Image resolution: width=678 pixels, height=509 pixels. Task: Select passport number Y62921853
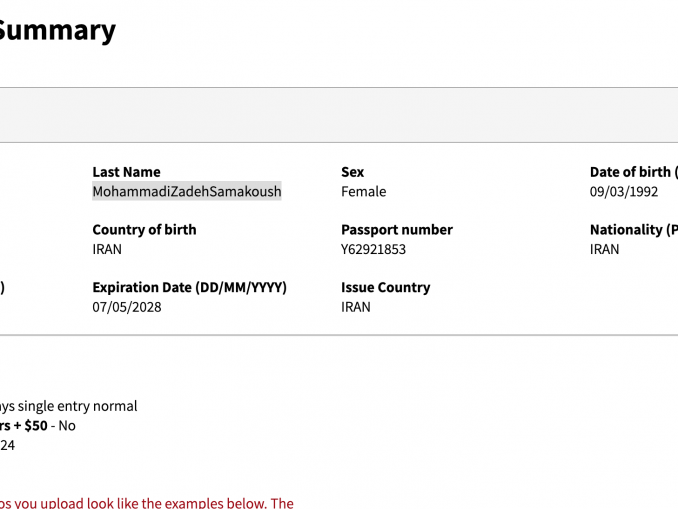[373, 249]
